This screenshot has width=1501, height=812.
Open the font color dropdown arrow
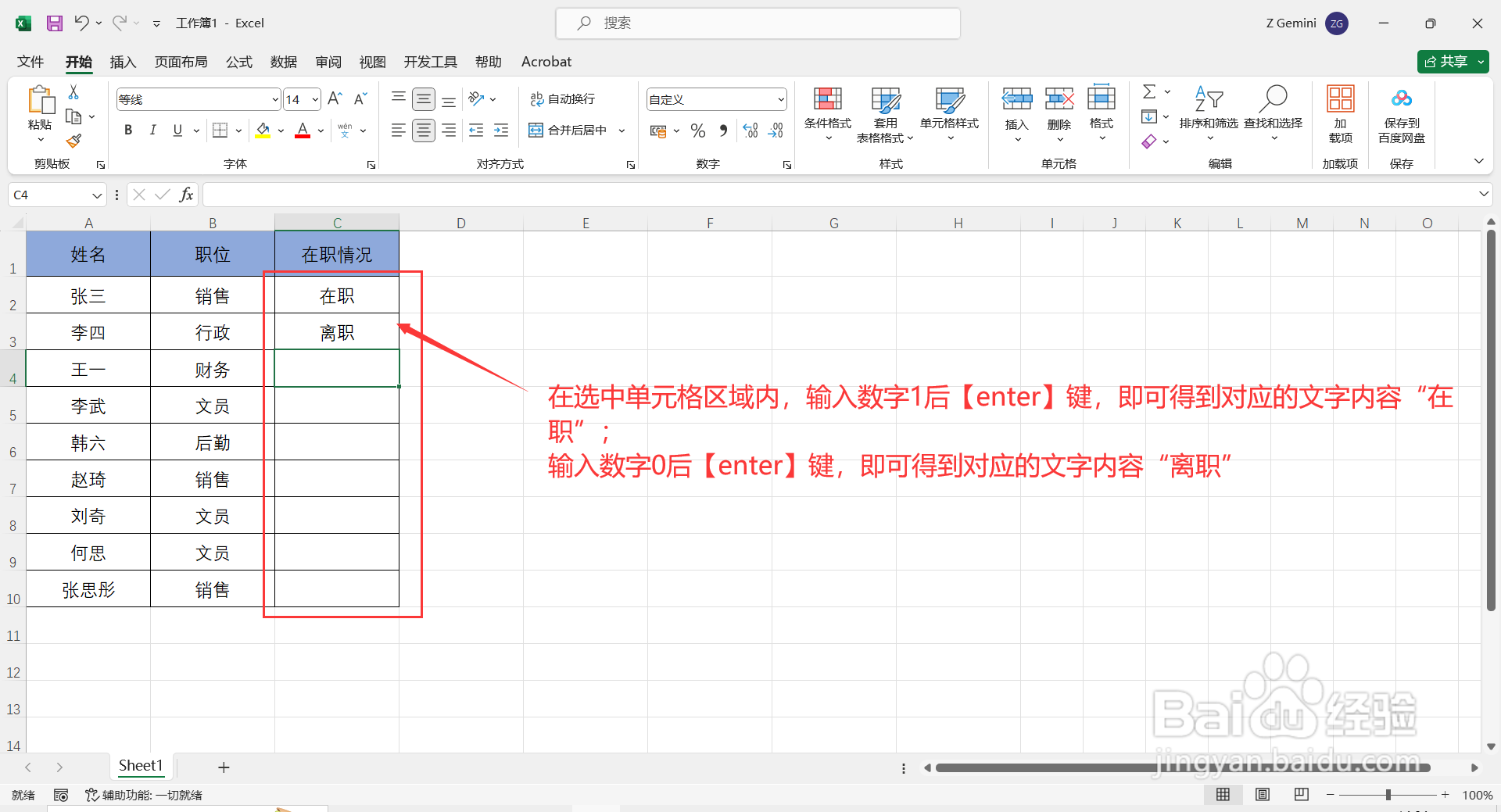pos(319,131)
